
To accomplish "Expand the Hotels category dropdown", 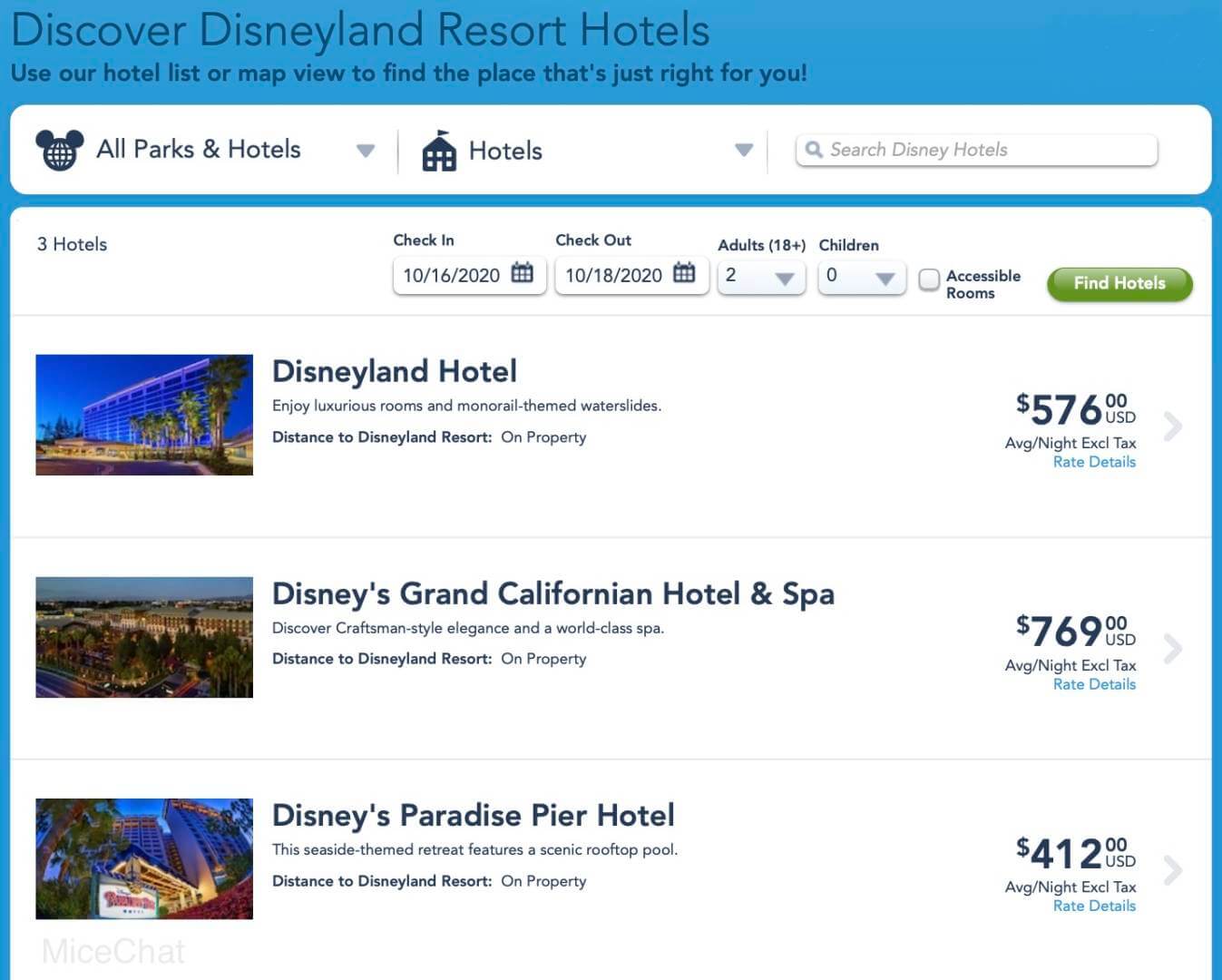I will coord(744,151).
